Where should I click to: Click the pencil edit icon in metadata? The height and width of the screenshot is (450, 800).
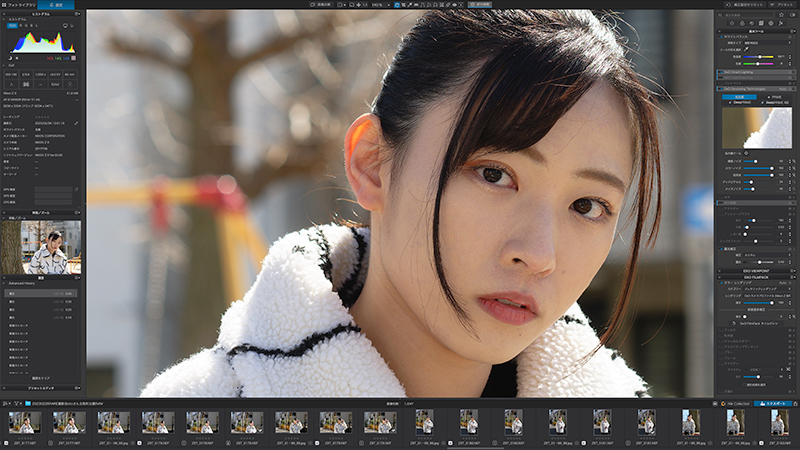(x=77, y=123)
